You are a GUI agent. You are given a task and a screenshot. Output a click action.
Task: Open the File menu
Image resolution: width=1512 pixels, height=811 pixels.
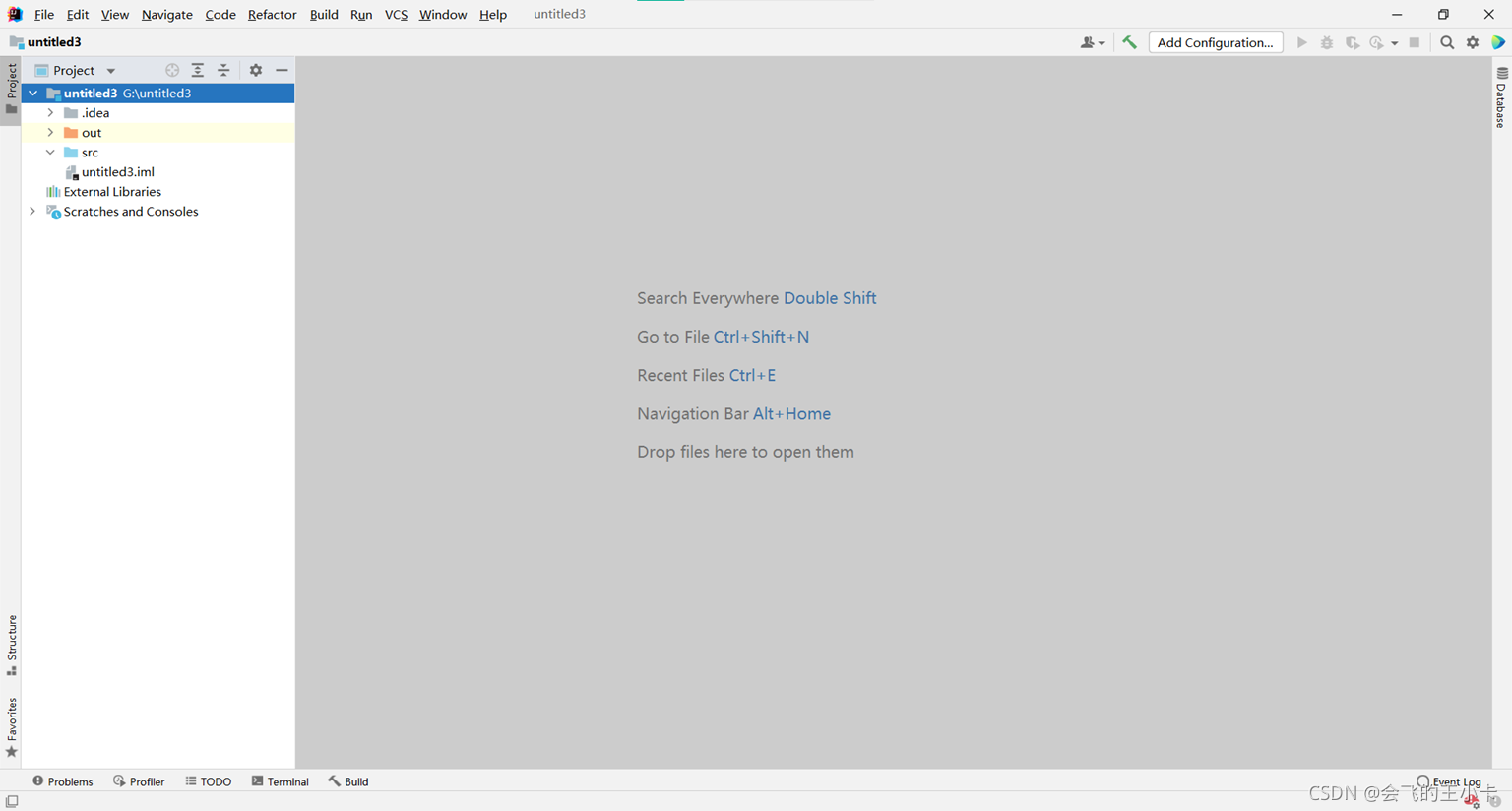(x=44, y=14)
